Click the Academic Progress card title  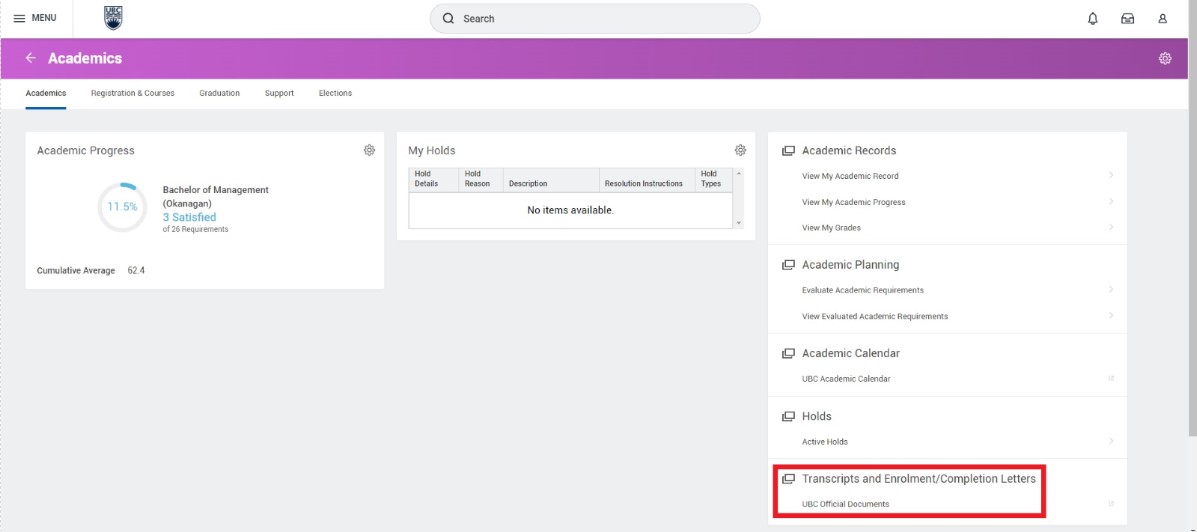(86, 150)
